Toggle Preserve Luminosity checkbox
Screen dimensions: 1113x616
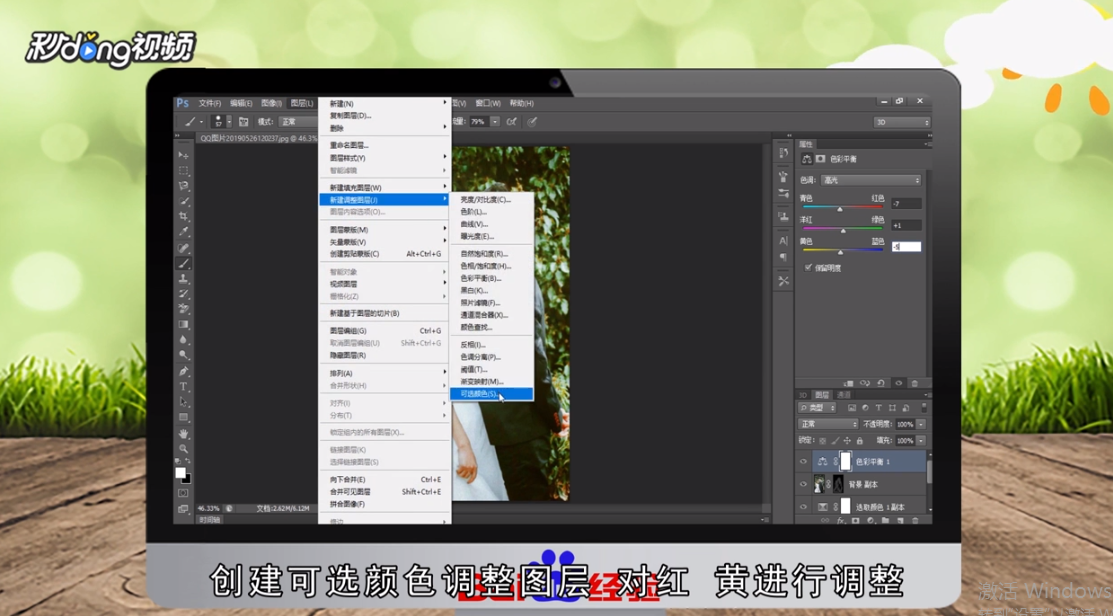808,268
